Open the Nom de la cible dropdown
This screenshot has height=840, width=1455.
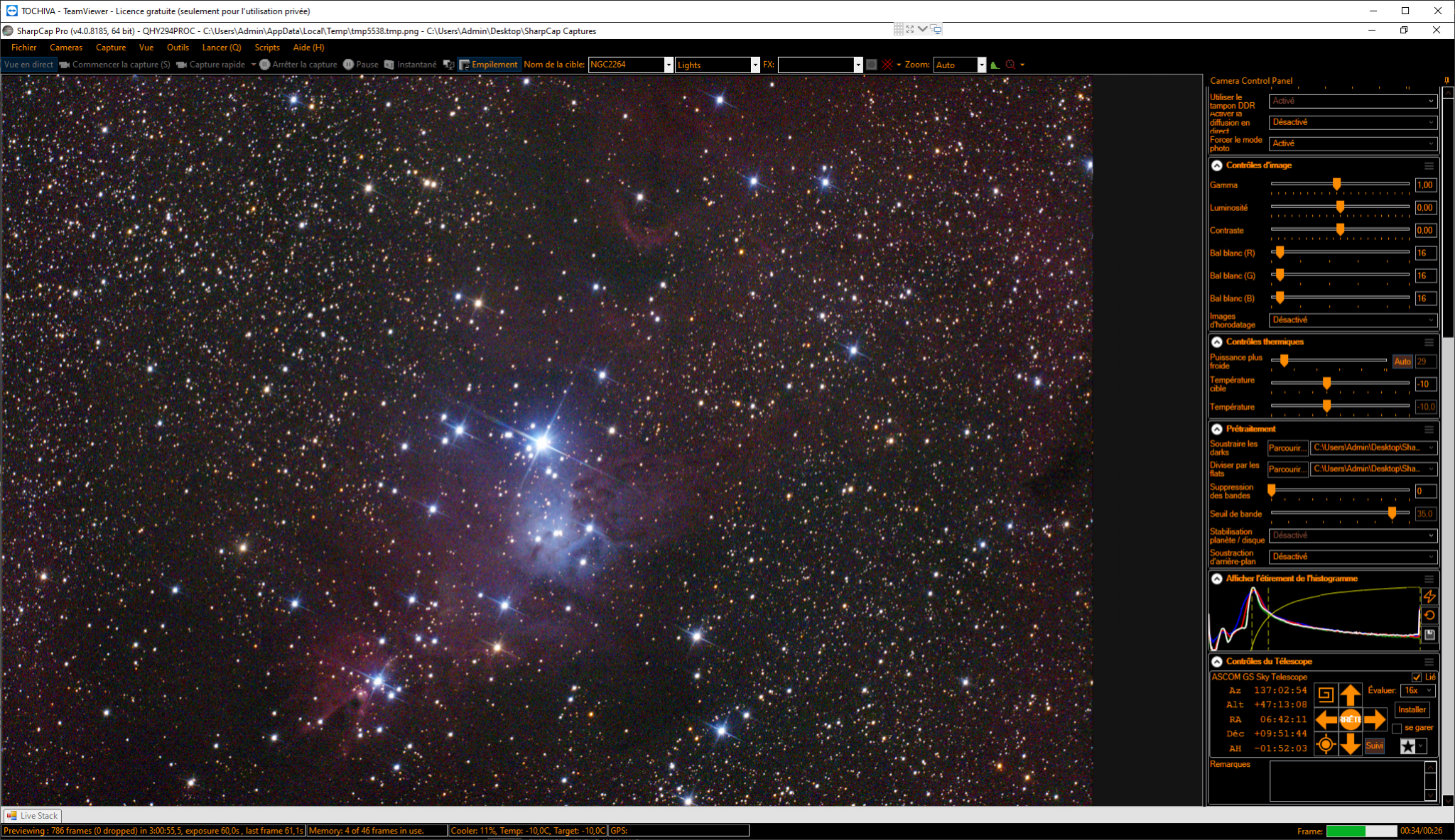[x=669, y=65]
